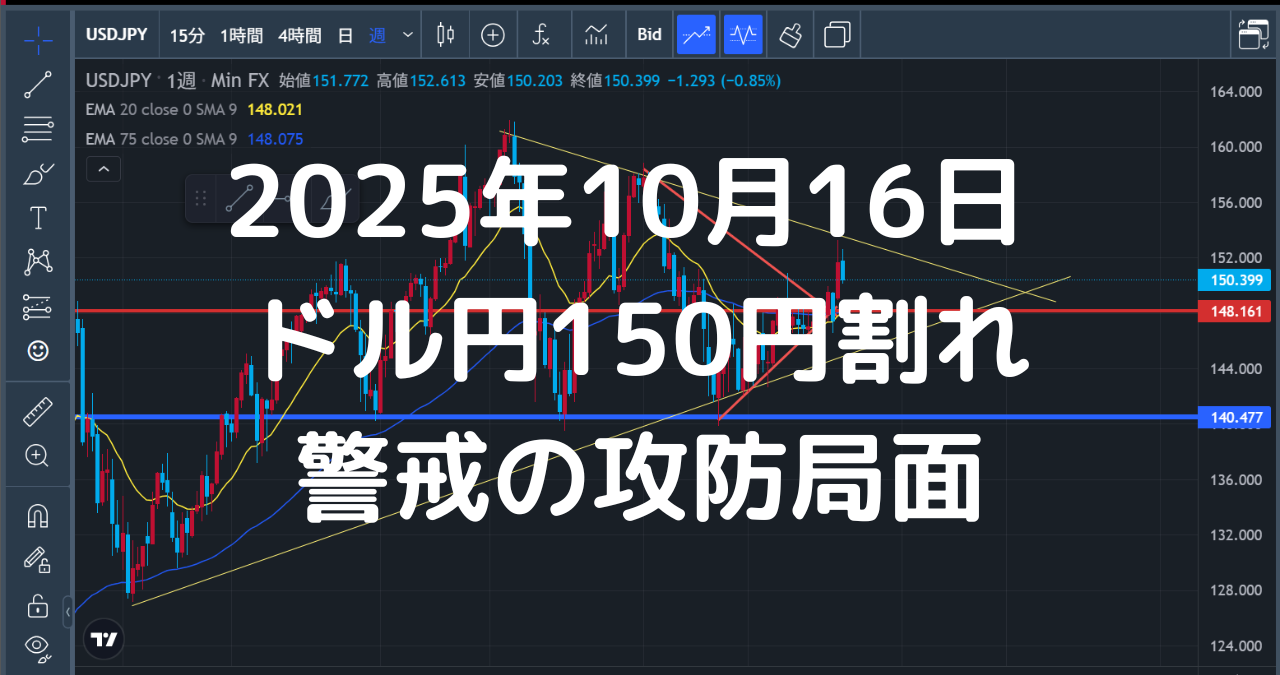1280x675 pixels.
Task: Select the ruler measure tool
Action: click(x=38, y=411)
